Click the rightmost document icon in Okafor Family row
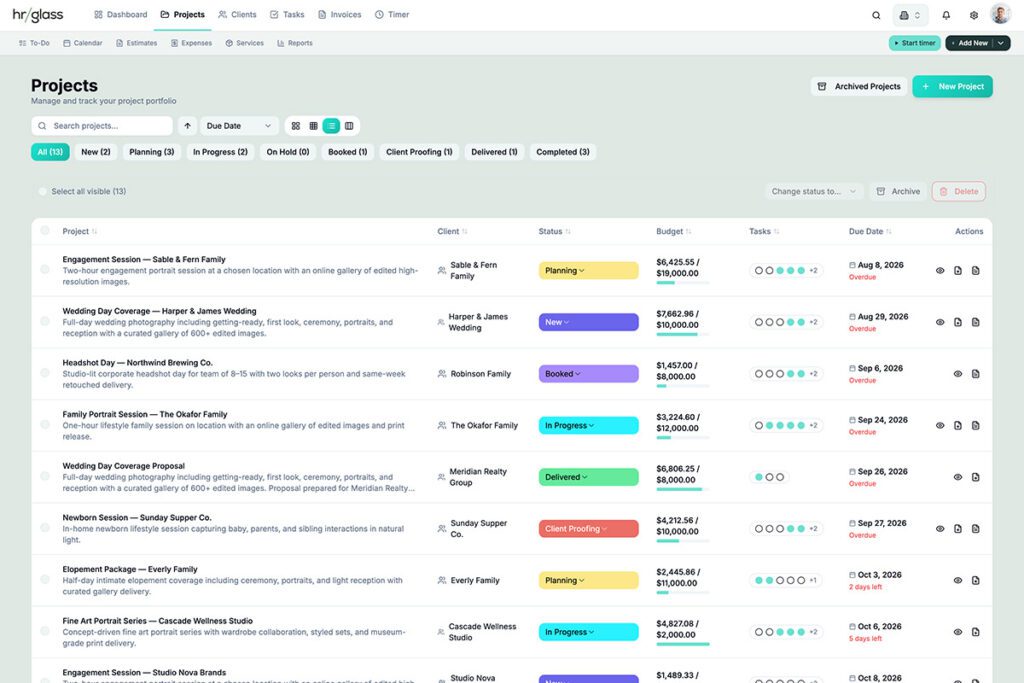Screen dimensions: 1024x683 975,426
